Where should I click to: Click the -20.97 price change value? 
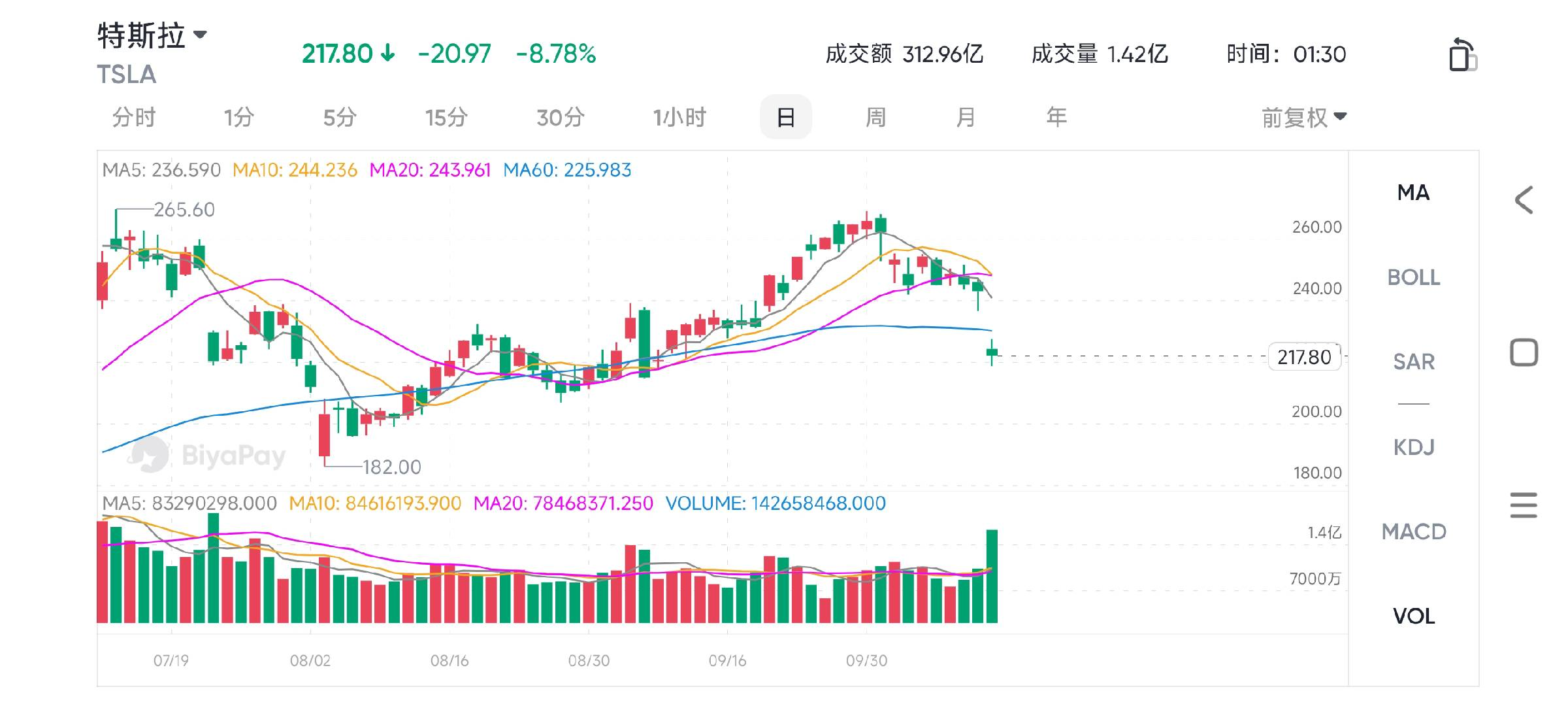point(454,54)
